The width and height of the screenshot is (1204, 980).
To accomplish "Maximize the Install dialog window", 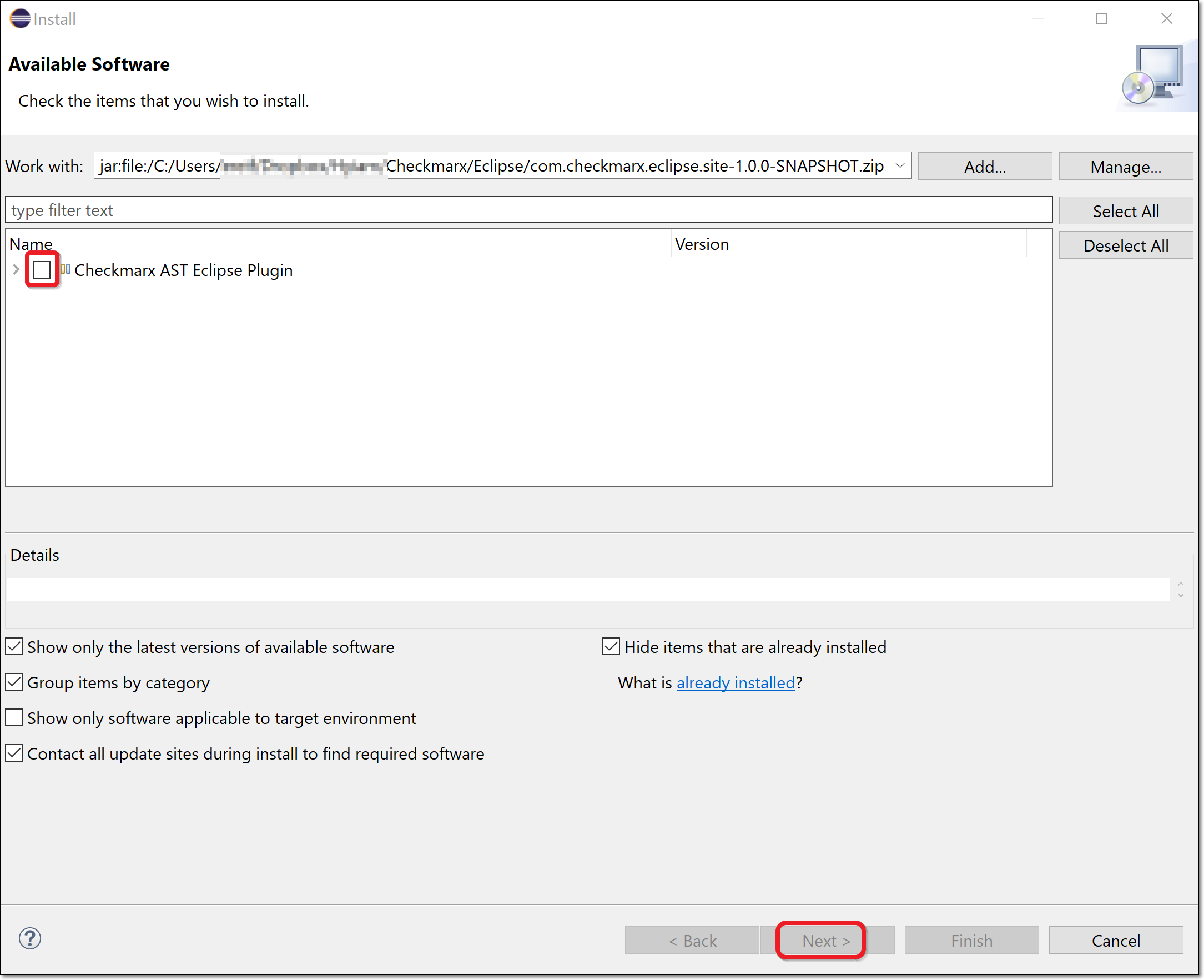I will 1102,19.
